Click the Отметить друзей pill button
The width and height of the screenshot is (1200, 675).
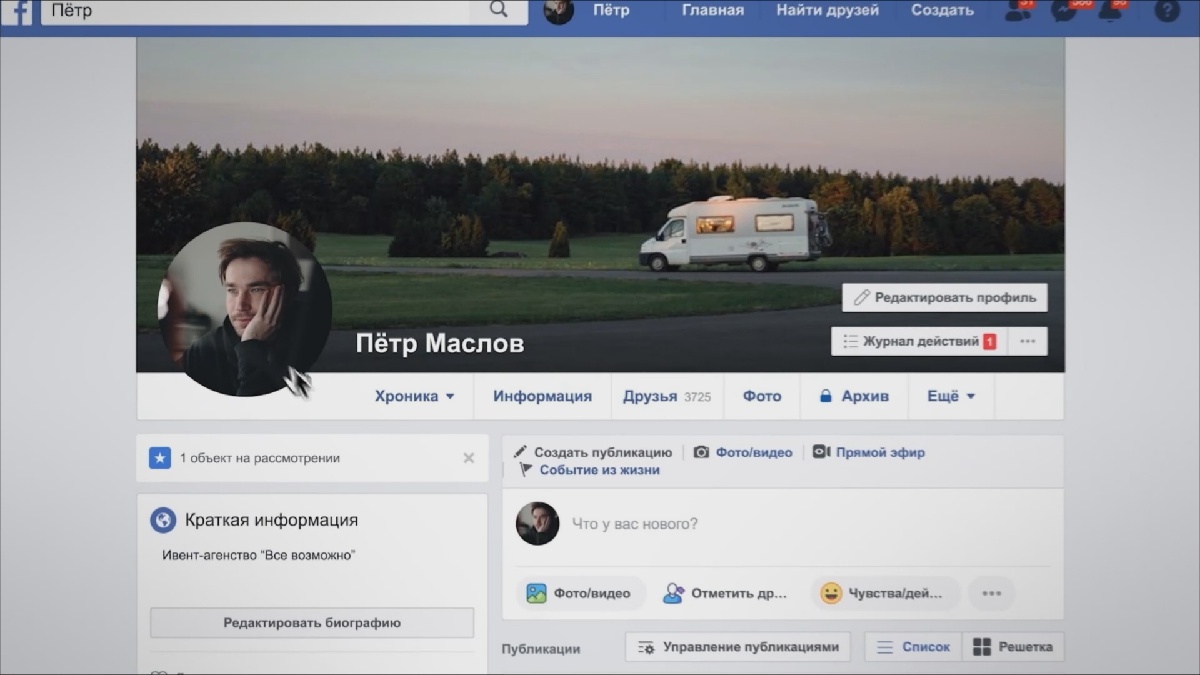pos(726,593)
